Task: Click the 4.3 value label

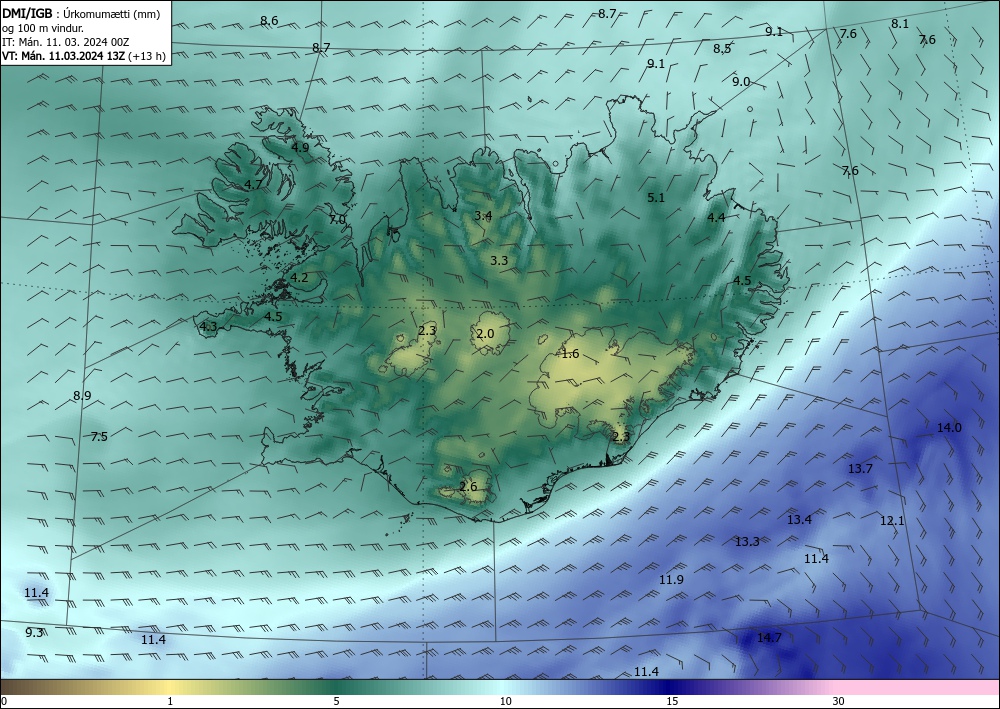Action: coord(209,326)
